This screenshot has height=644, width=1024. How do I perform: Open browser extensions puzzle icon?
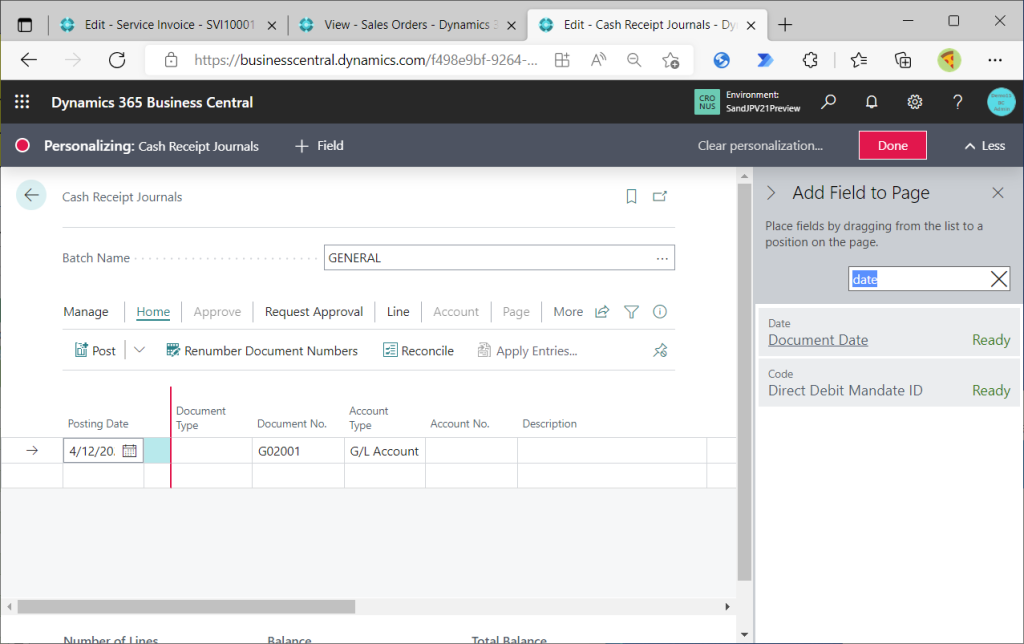click(810, 60)
